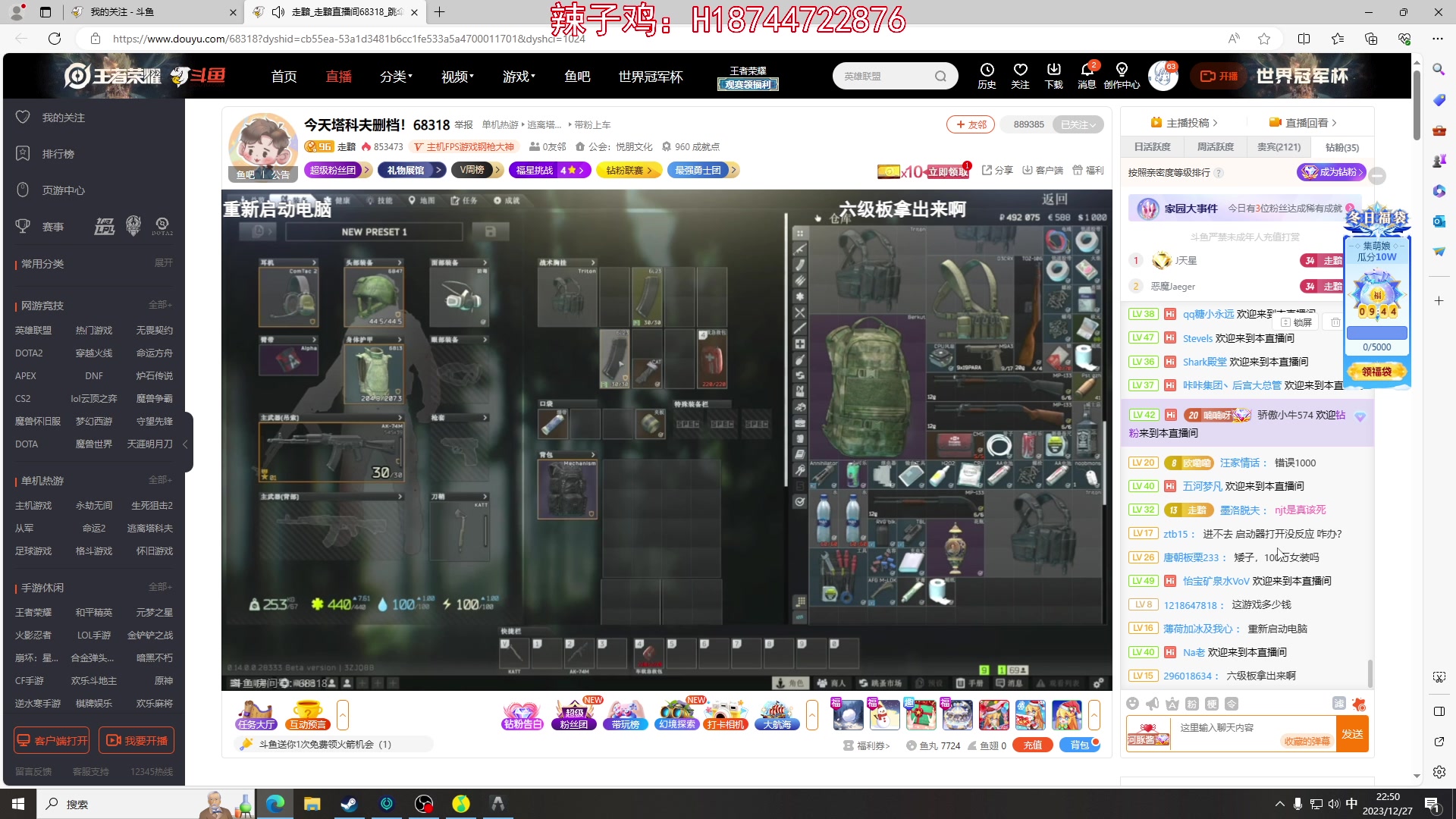Expand the task panel up-arrow beside 互动预言
Viewport: 1456px width, 819px height.
[343, 715]
